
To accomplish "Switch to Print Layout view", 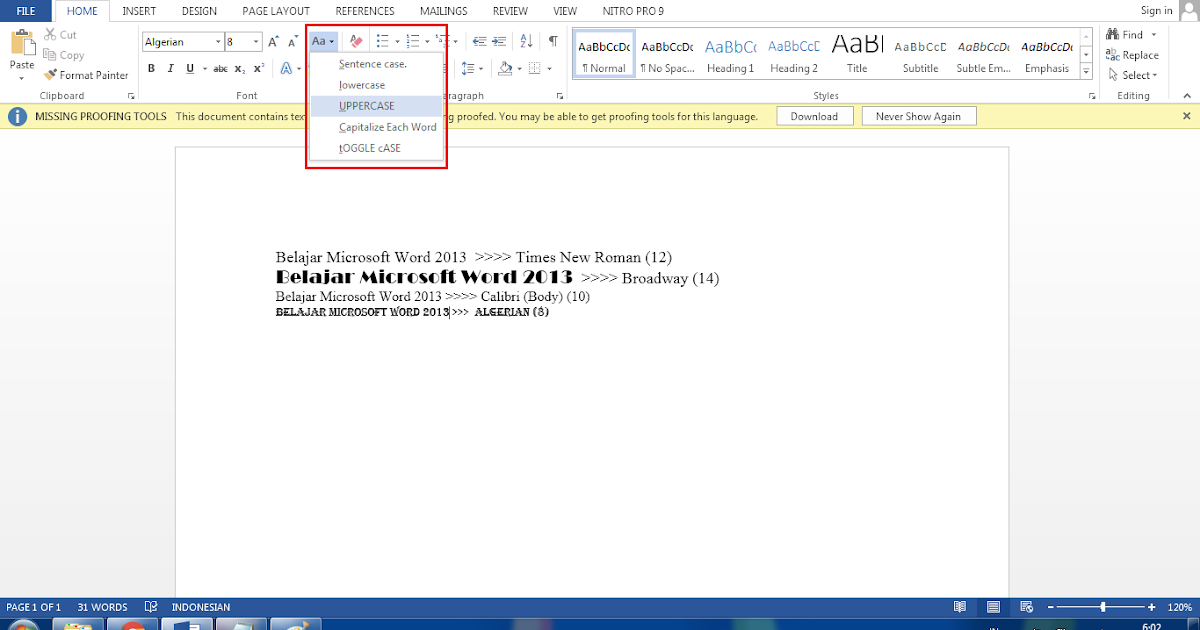I will [x=993, y=607].
